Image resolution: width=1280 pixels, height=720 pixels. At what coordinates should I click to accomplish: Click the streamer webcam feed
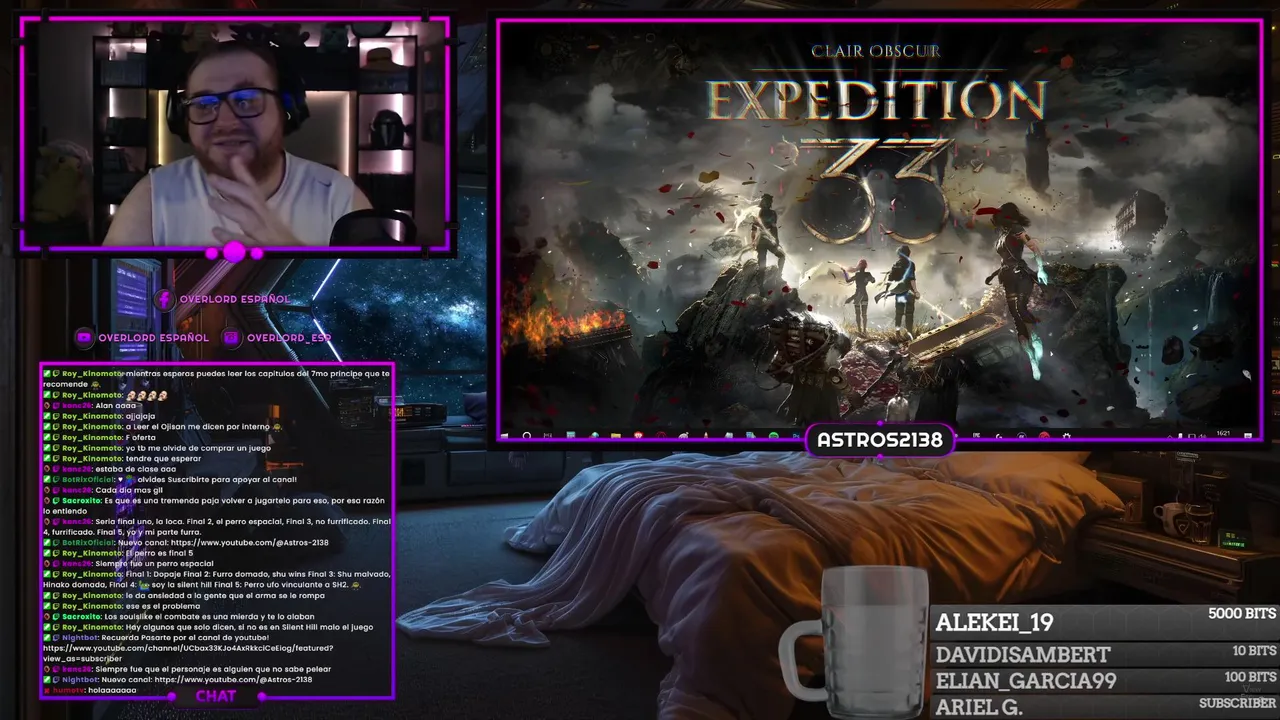(x=234, y=132)
